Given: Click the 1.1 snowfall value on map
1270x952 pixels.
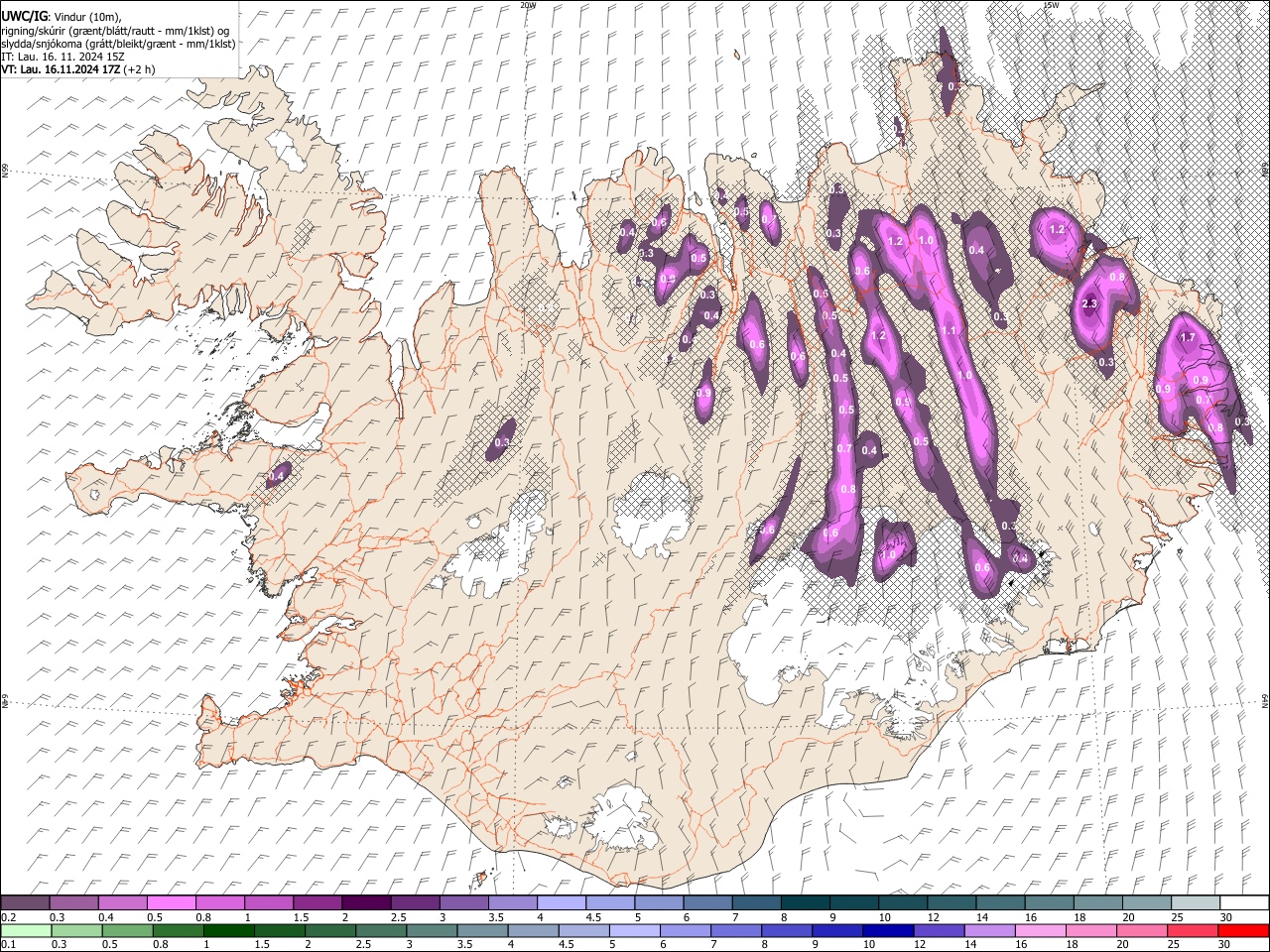Looking at the screenshot, I should [948, 330].
